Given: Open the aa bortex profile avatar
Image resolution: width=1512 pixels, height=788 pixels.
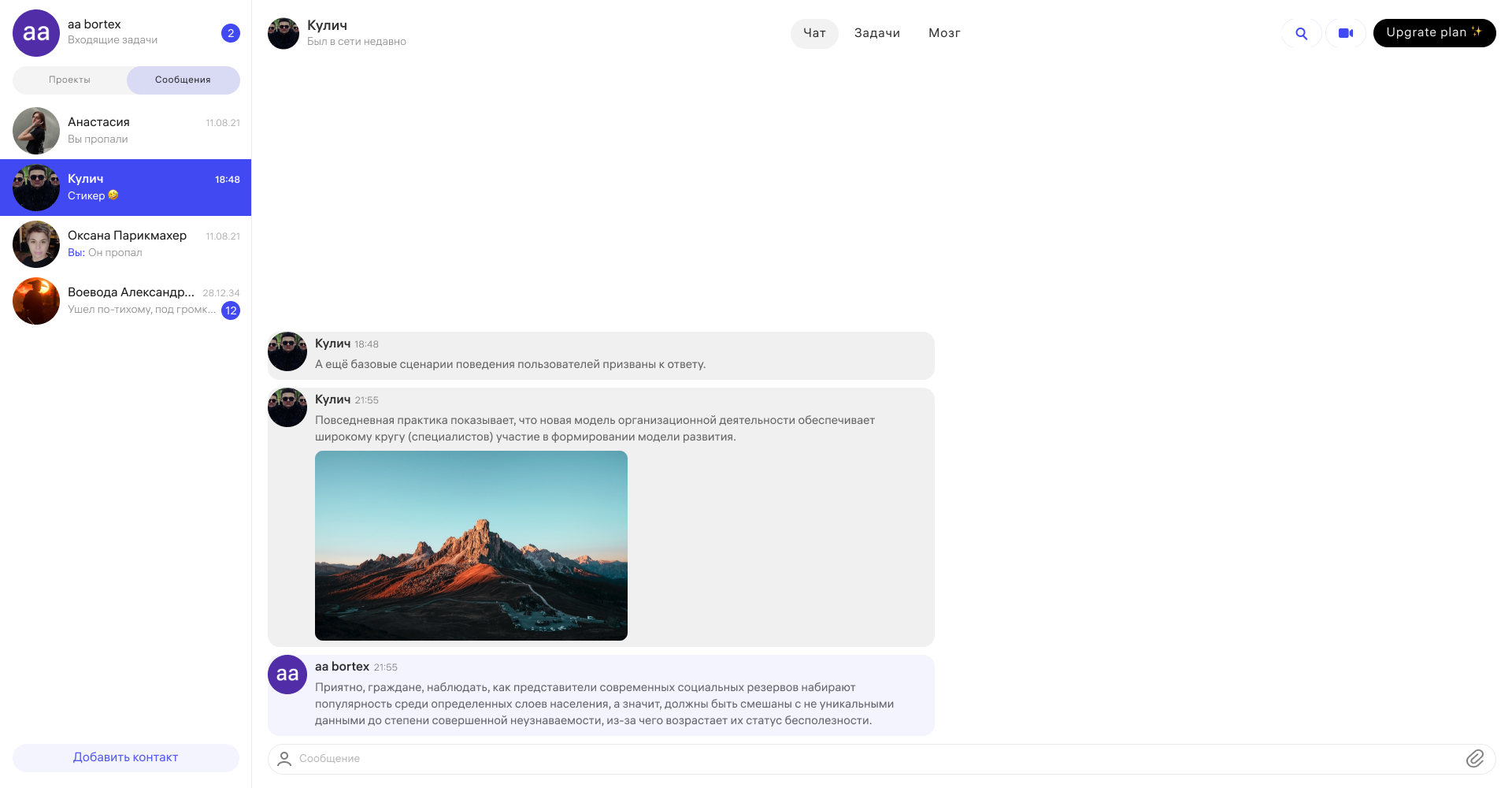Looking at the screenshot, I should pos(36,33).
